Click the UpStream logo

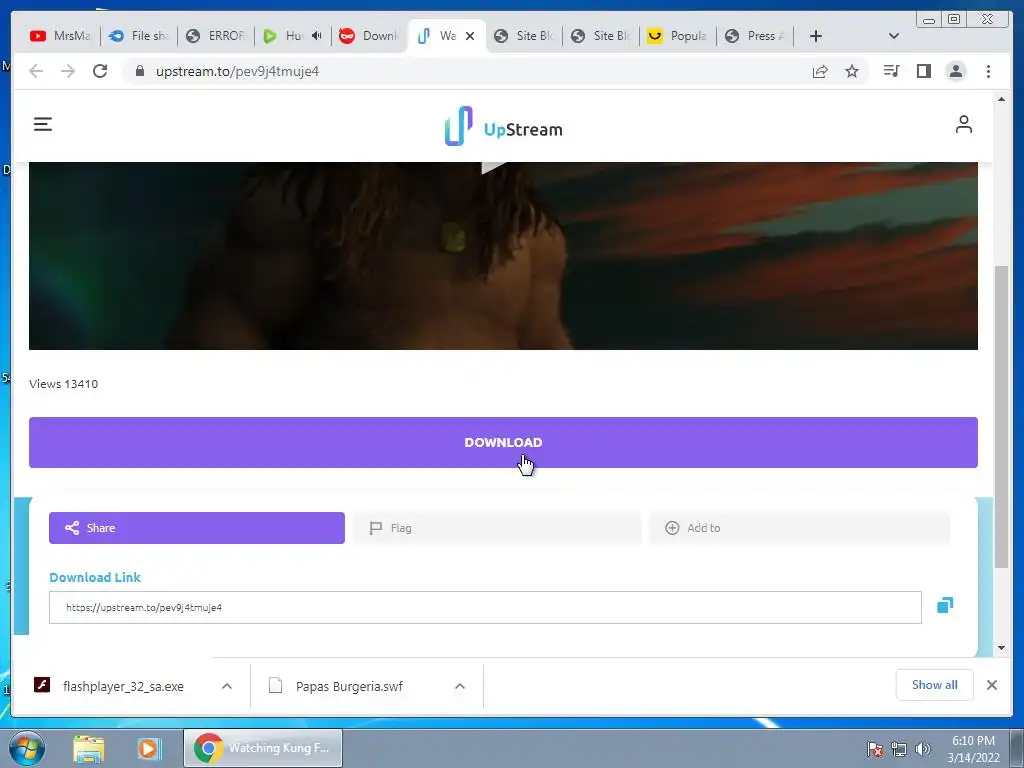tap(503, 126)
